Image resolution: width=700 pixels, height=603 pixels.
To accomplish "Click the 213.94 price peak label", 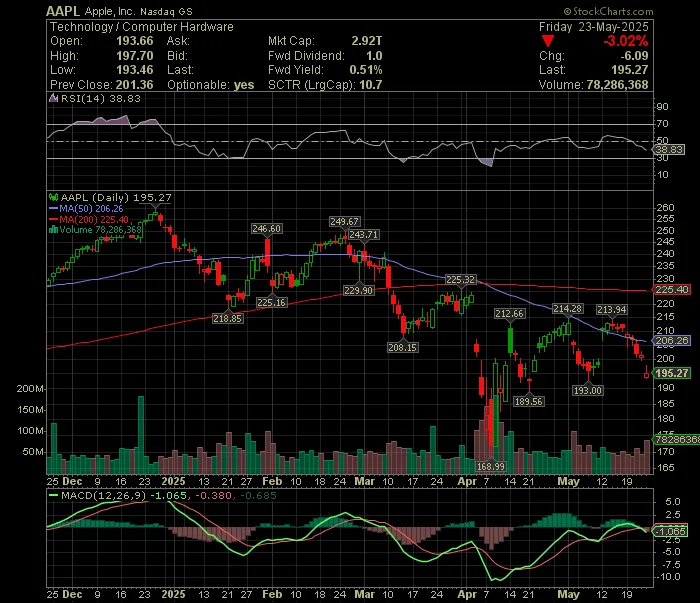I will (x=612, y=309).
